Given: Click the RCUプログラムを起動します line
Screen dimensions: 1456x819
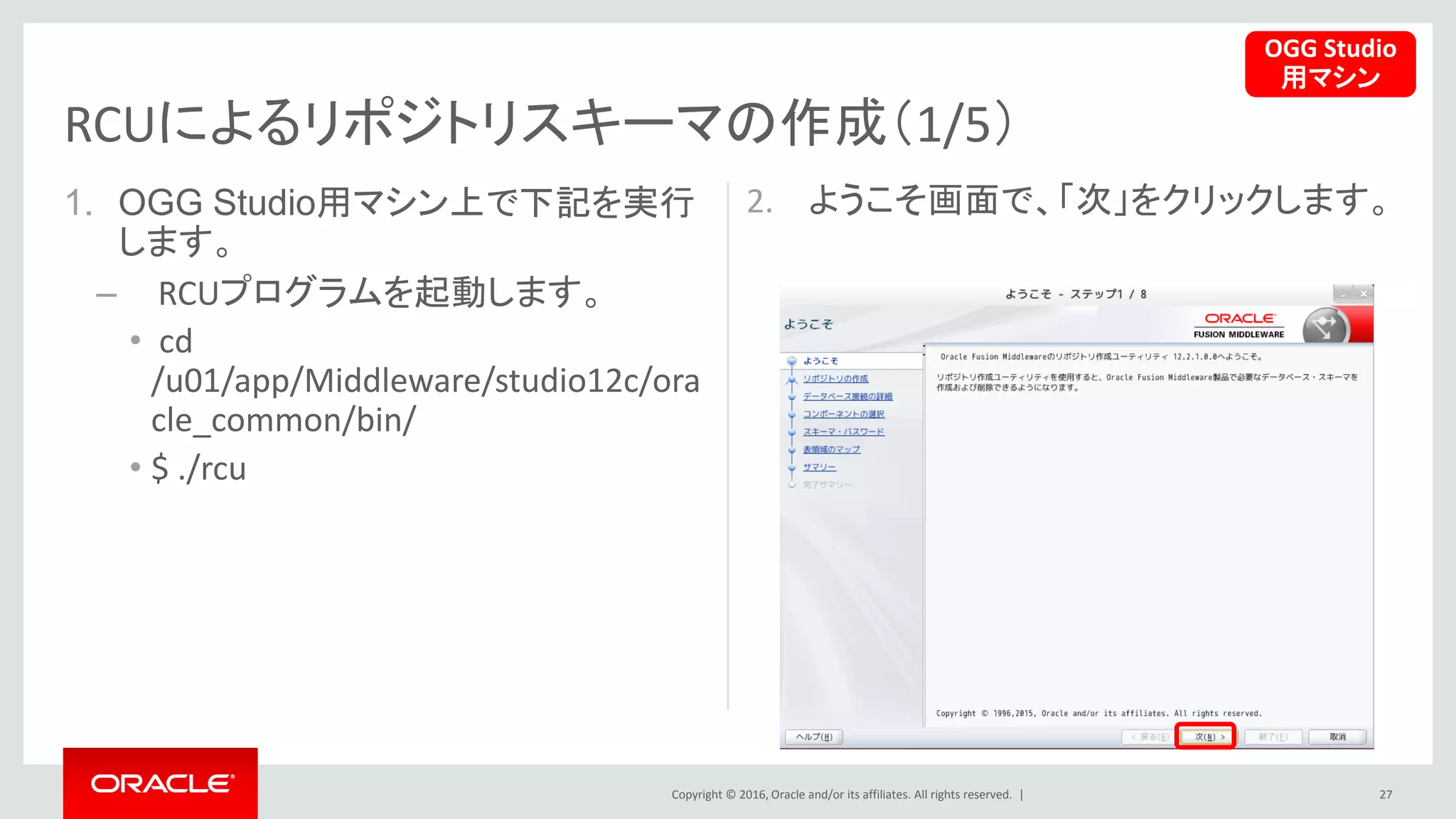Looking at the screenshot, I should (381, 292).
